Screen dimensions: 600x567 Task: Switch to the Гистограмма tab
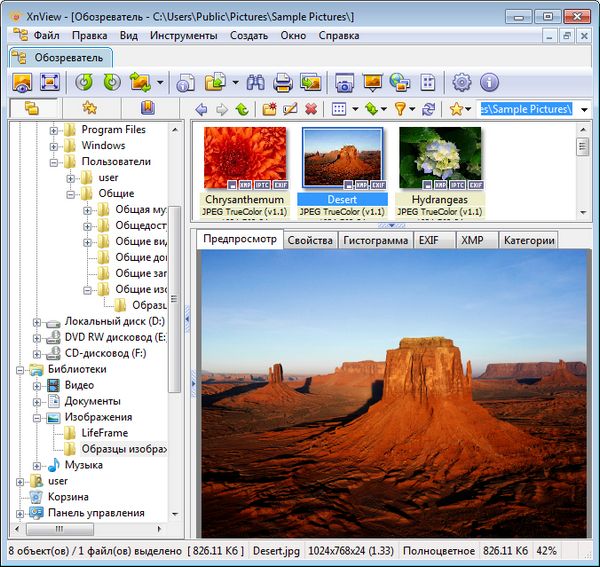[x=375, y=240]
